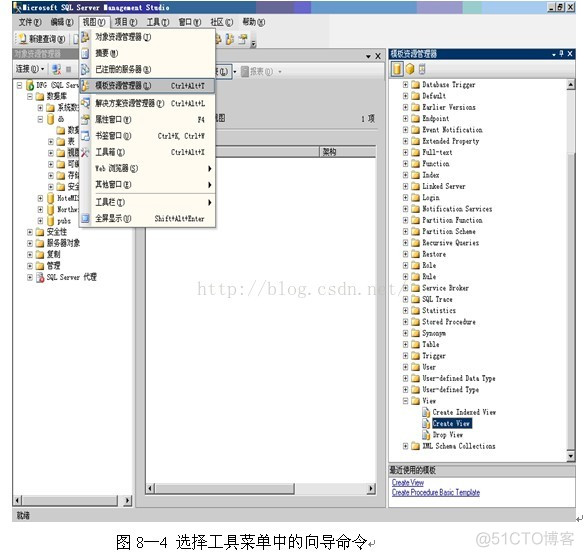Expand the Database Trigger folder
The height and width of the screenshot is (557, 584).
click(x=406, y=85)
